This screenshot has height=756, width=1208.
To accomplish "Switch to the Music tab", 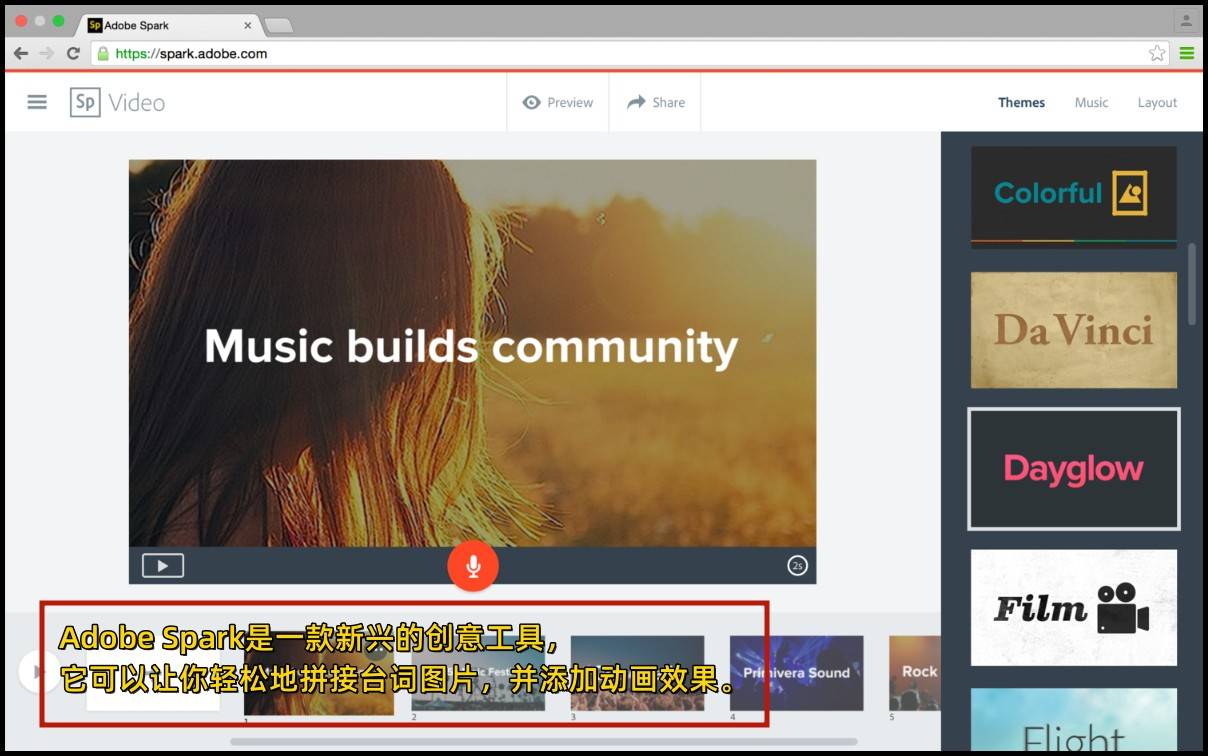I will click(x=1091, y=102).
